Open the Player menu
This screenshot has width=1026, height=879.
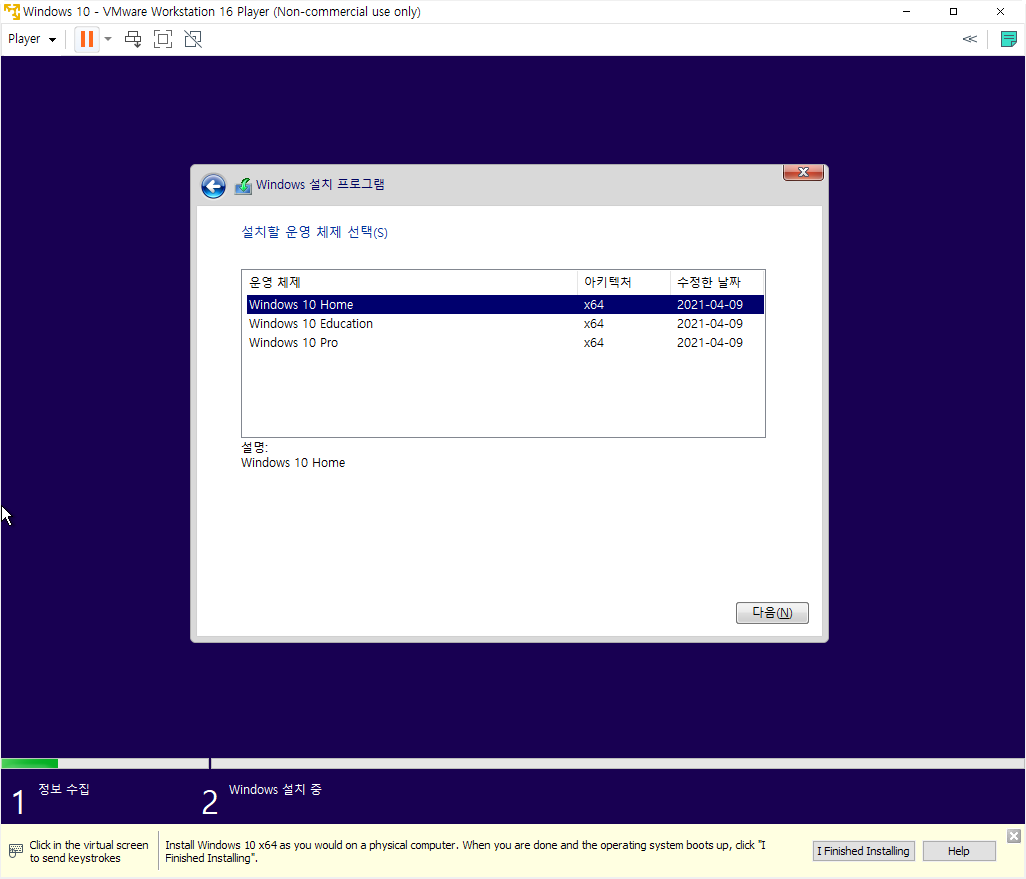[31, 39]
